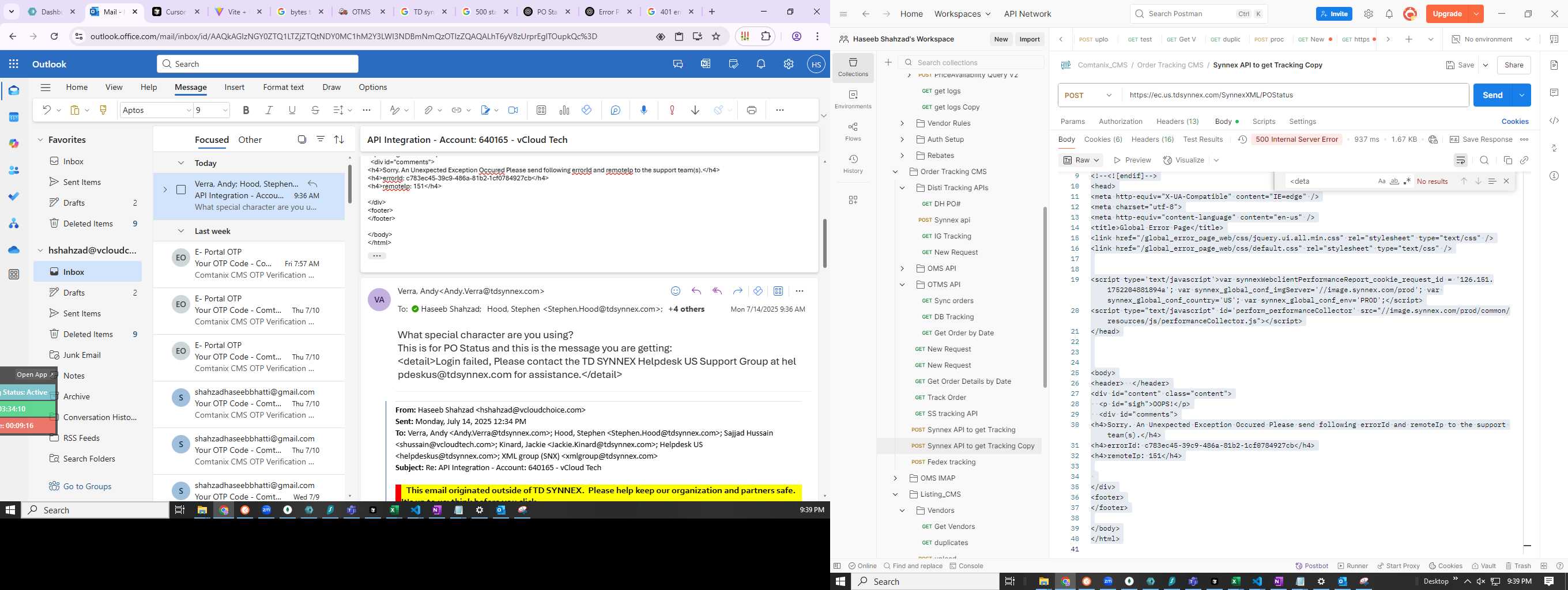Click the find in selection icon in Postman find
The image size is (1568, 590).
click(x=1492, y=181)
